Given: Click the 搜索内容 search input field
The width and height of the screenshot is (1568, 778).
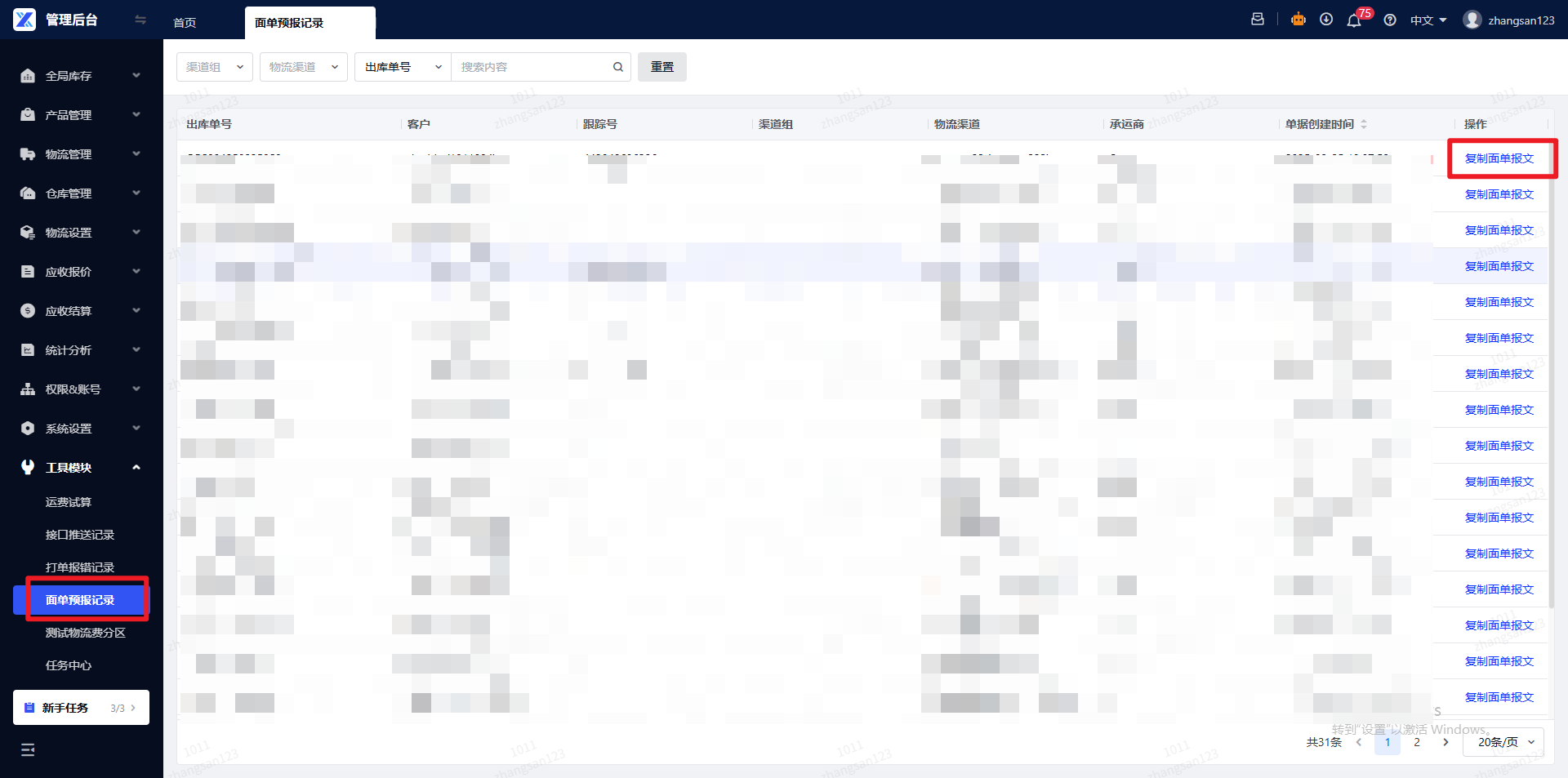Looking at the screenshot, I should 532,67.
